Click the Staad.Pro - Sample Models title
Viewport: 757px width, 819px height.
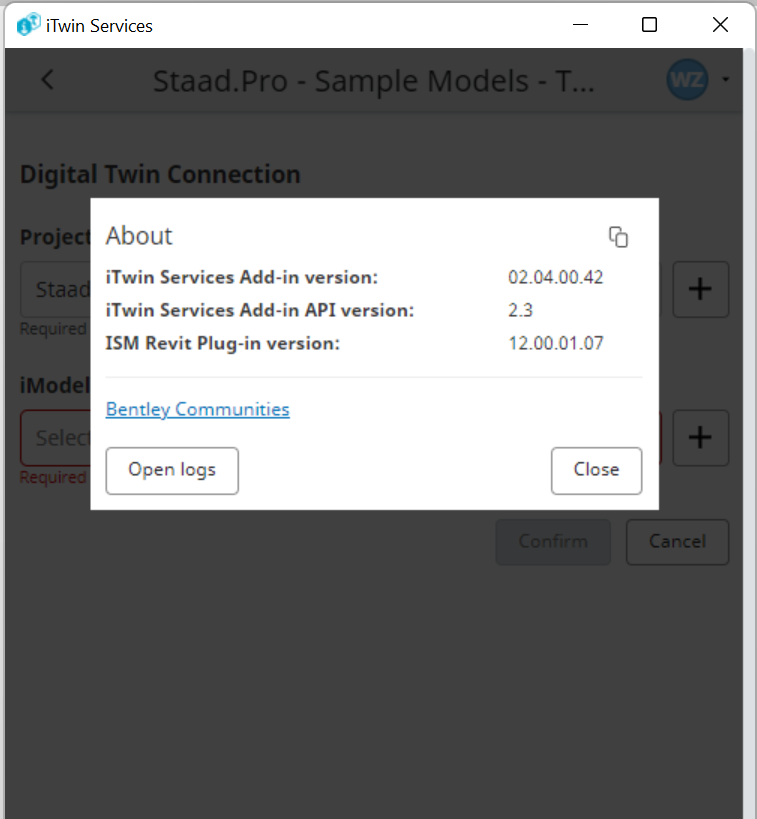374,81
